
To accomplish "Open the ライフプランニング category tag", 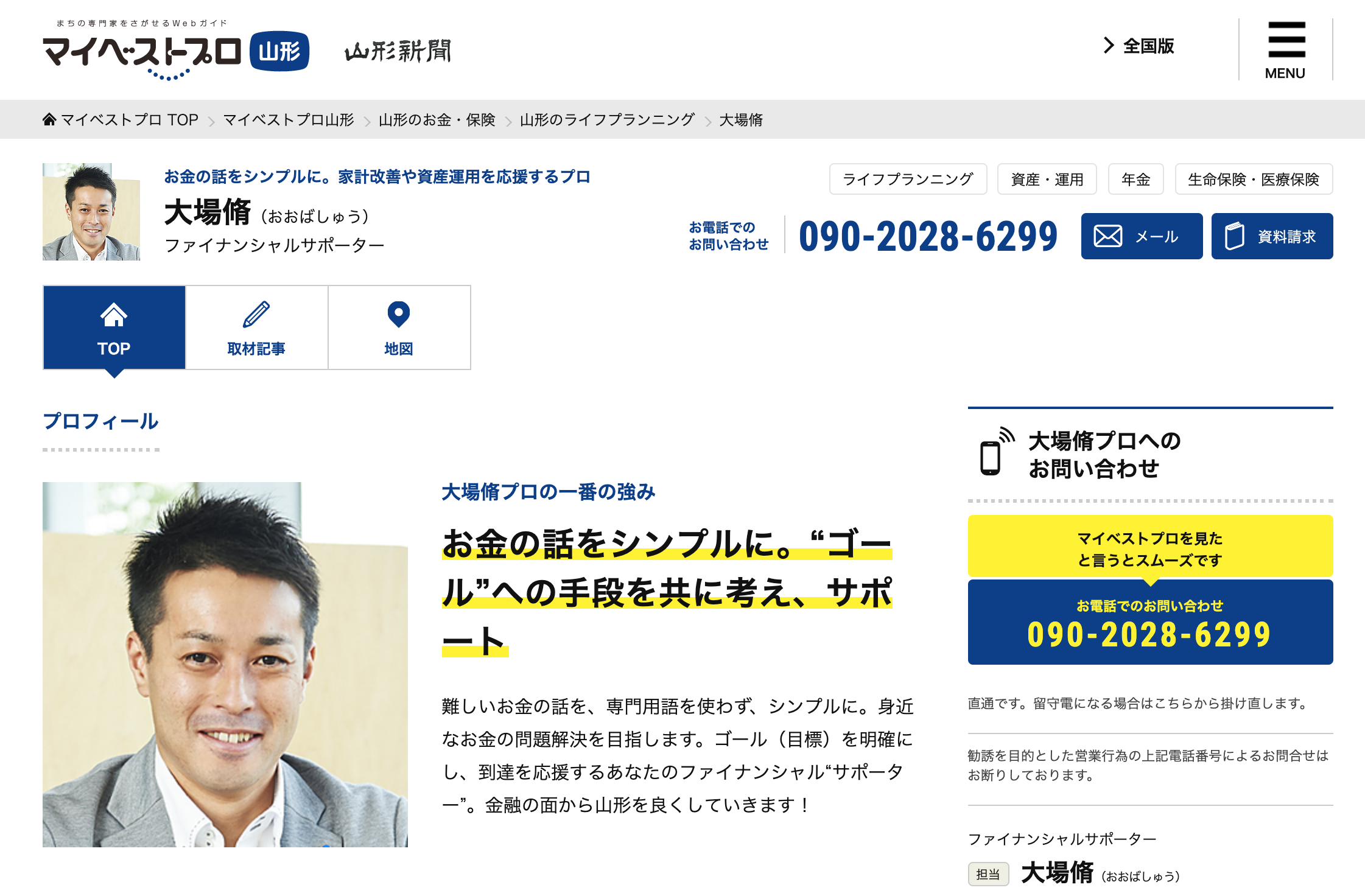I will coord(908,179).
